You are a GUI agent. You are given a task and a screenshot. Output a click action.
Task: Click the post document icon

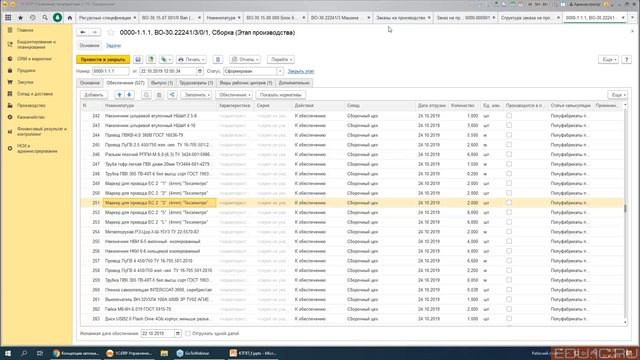tap(151, 60)
